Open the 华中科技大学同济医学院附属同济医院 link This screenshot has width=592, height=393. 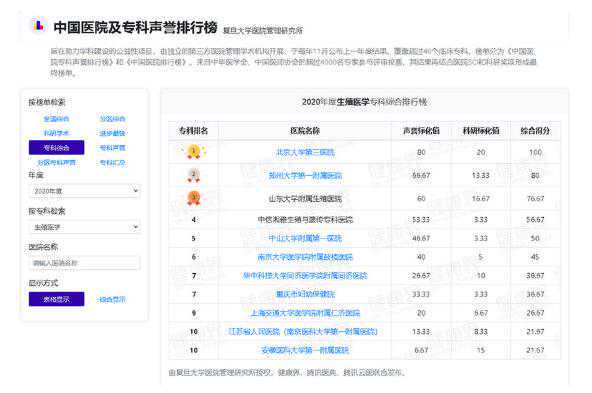point(305,276)
